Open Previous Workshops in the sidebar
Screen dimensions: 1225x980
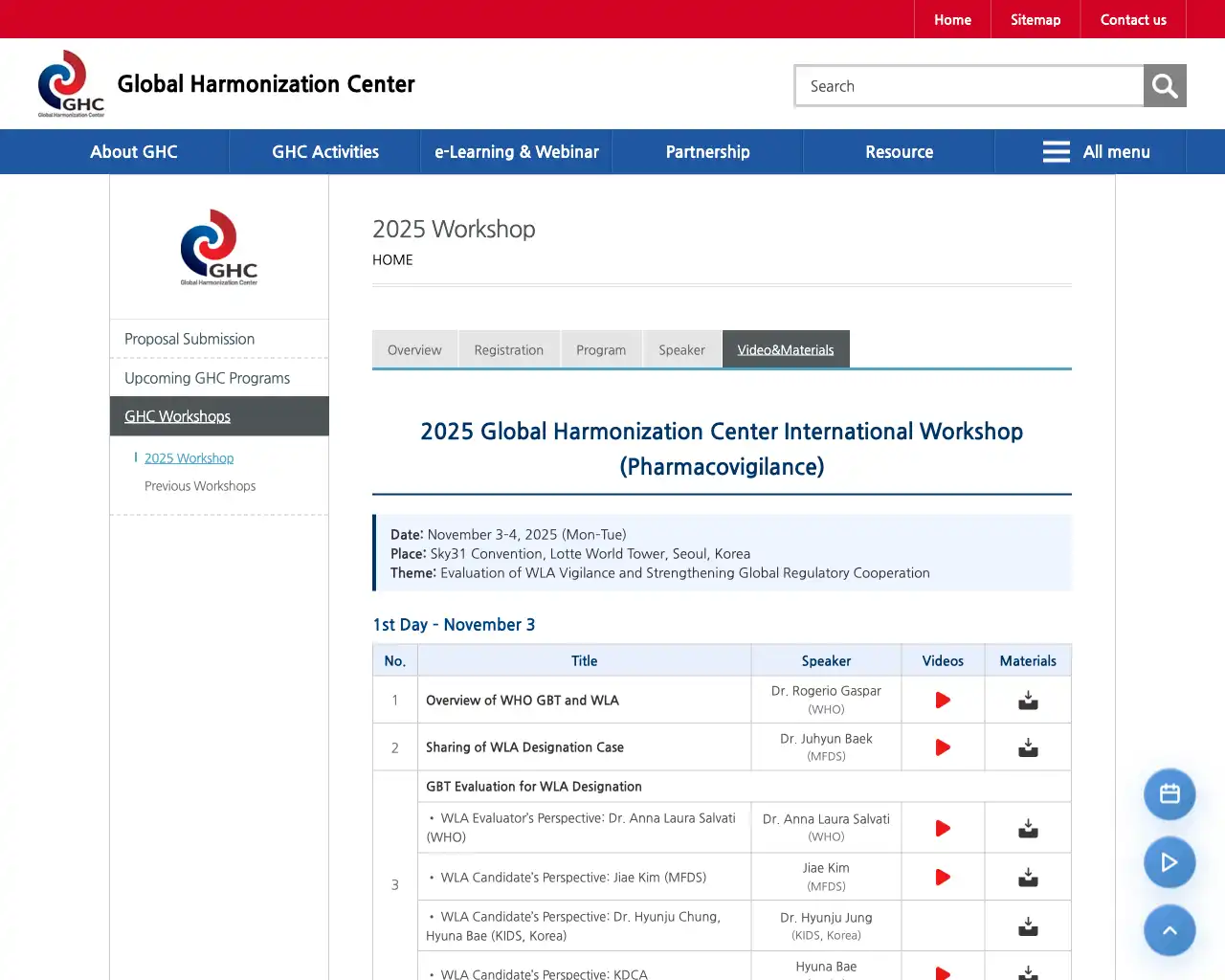(199, 485)
